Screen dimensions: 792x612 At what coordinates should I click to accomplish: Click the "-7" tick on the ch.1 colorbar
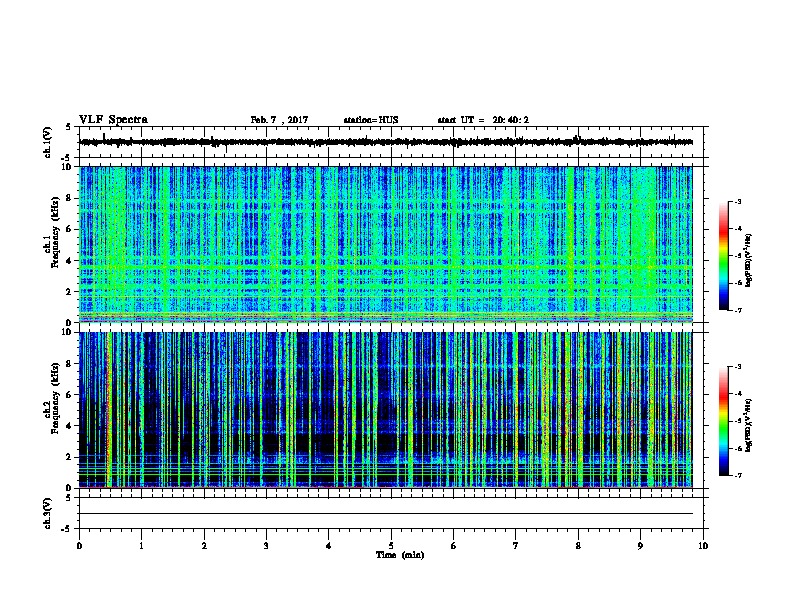[x=738, y=310]
